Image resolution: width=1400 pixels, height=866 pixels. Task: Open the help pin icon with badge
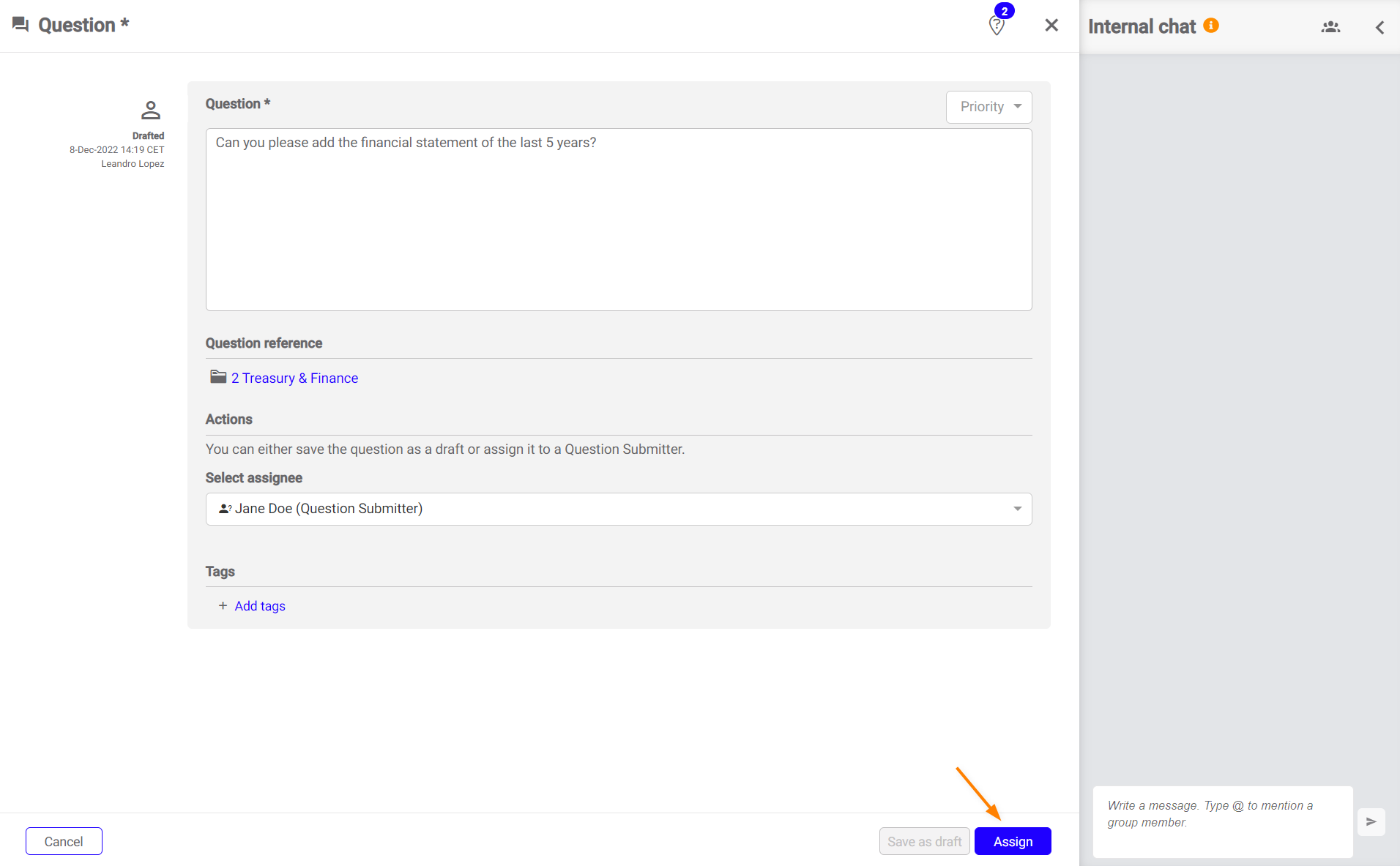(997, 26)
